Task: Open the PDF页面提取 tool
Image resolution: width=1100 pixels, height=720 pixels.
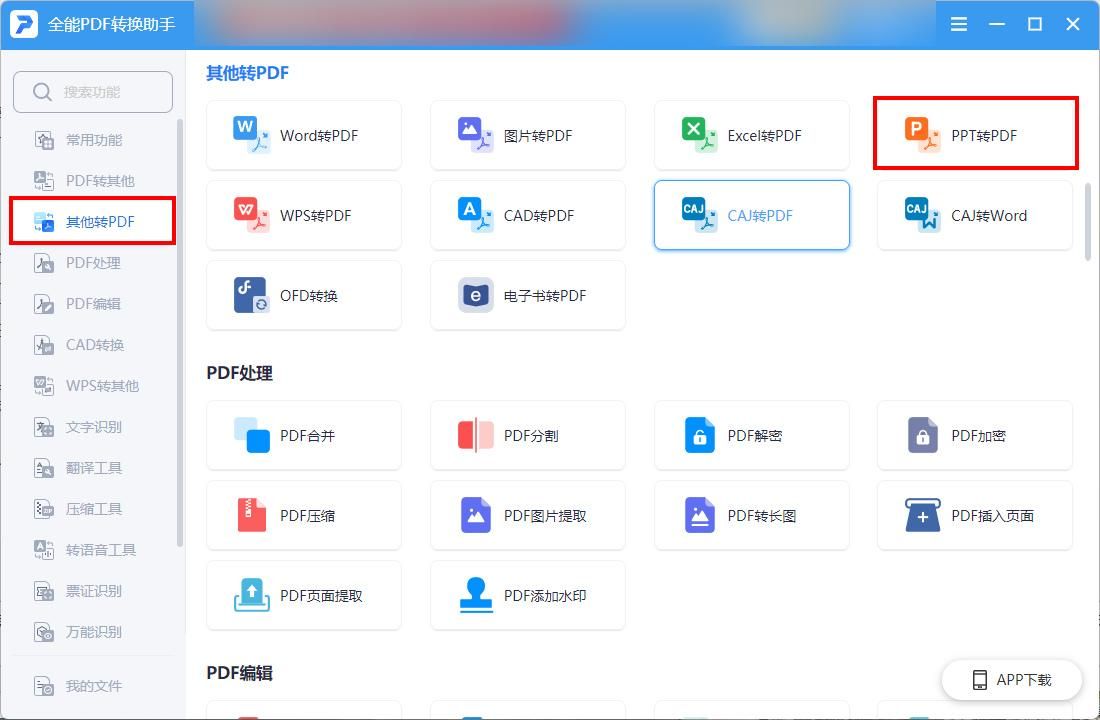Action: coord(304,596)
